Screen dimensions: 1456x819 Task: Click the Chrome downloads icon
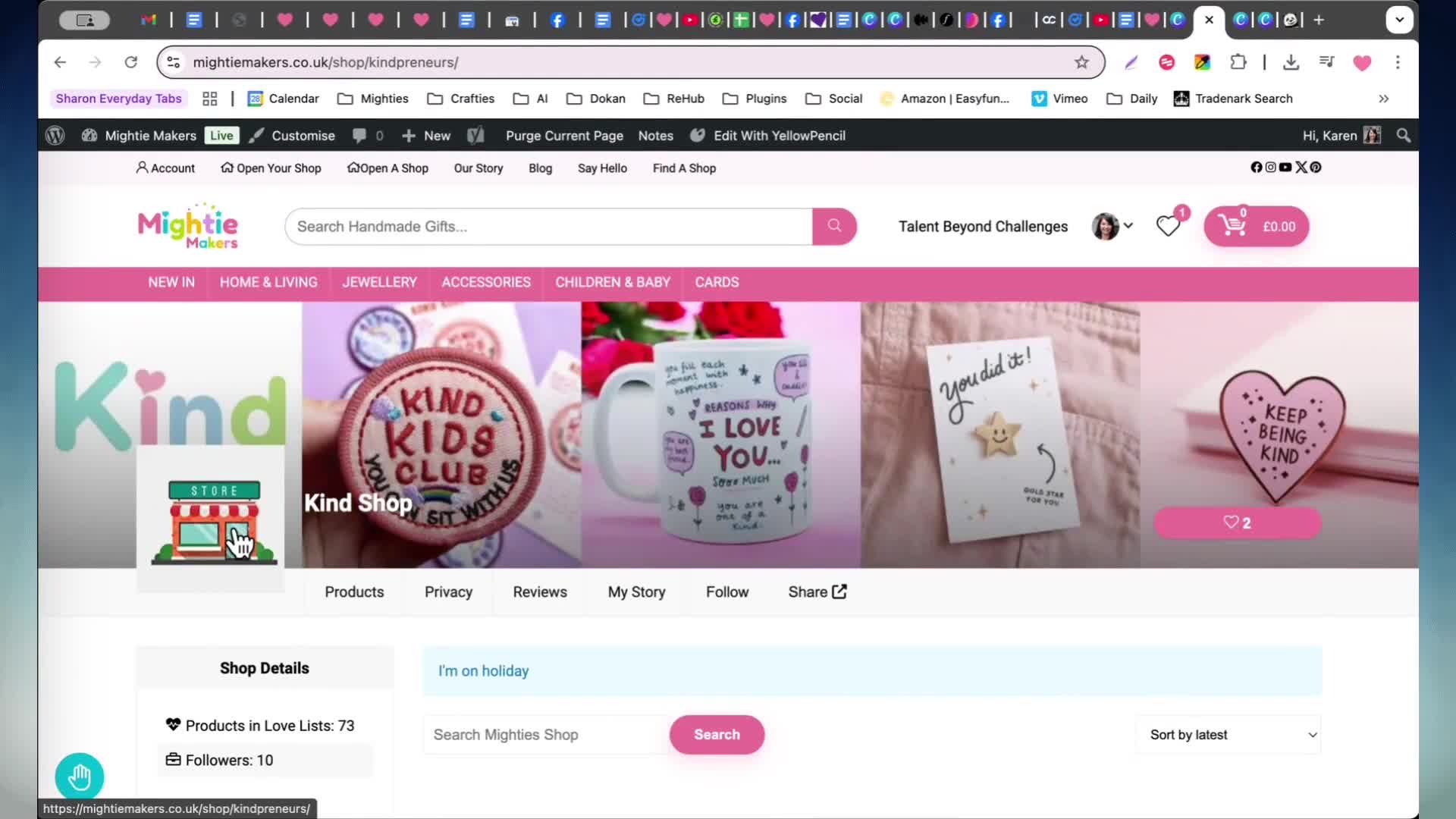click(1291, 62)
